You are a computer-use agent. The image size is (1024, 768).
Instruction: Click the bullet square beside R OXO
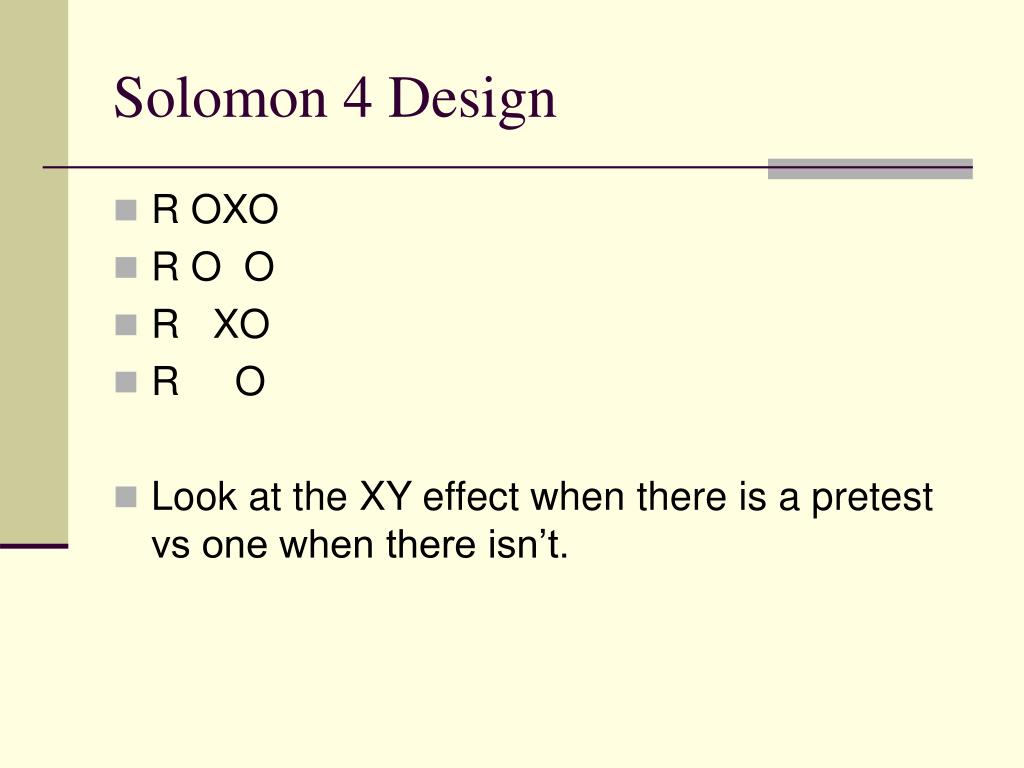click(x=125, y=210)
